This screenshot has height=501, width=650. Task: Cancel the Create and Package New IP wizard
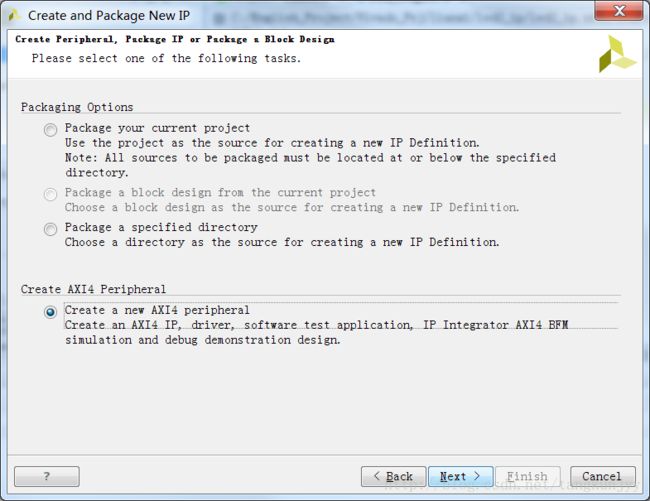click(603, 477)
